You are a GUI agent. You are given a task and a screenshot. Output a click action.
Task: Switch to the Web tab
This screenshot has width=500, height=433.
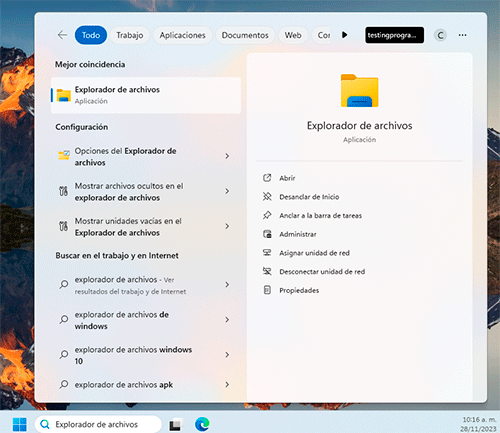click(x=293, y=35)
